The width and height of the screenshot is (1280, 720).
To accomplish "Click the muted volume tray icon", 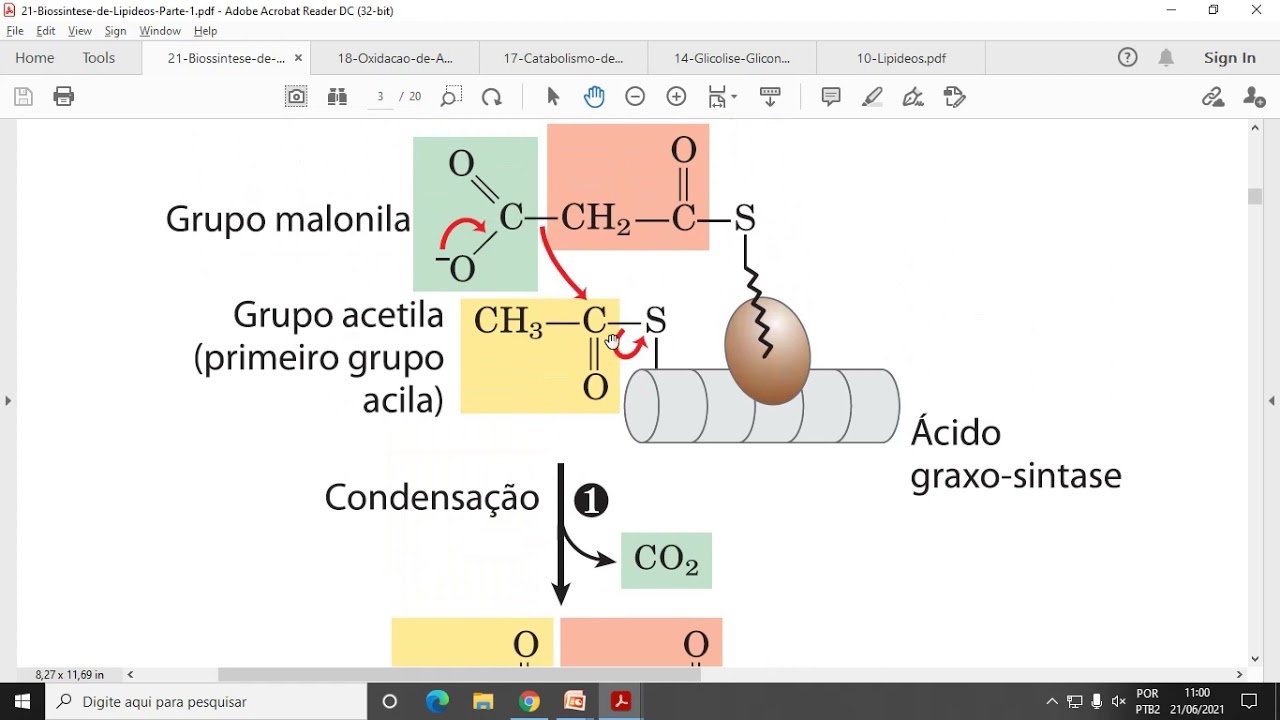I will pos(1119,702).
